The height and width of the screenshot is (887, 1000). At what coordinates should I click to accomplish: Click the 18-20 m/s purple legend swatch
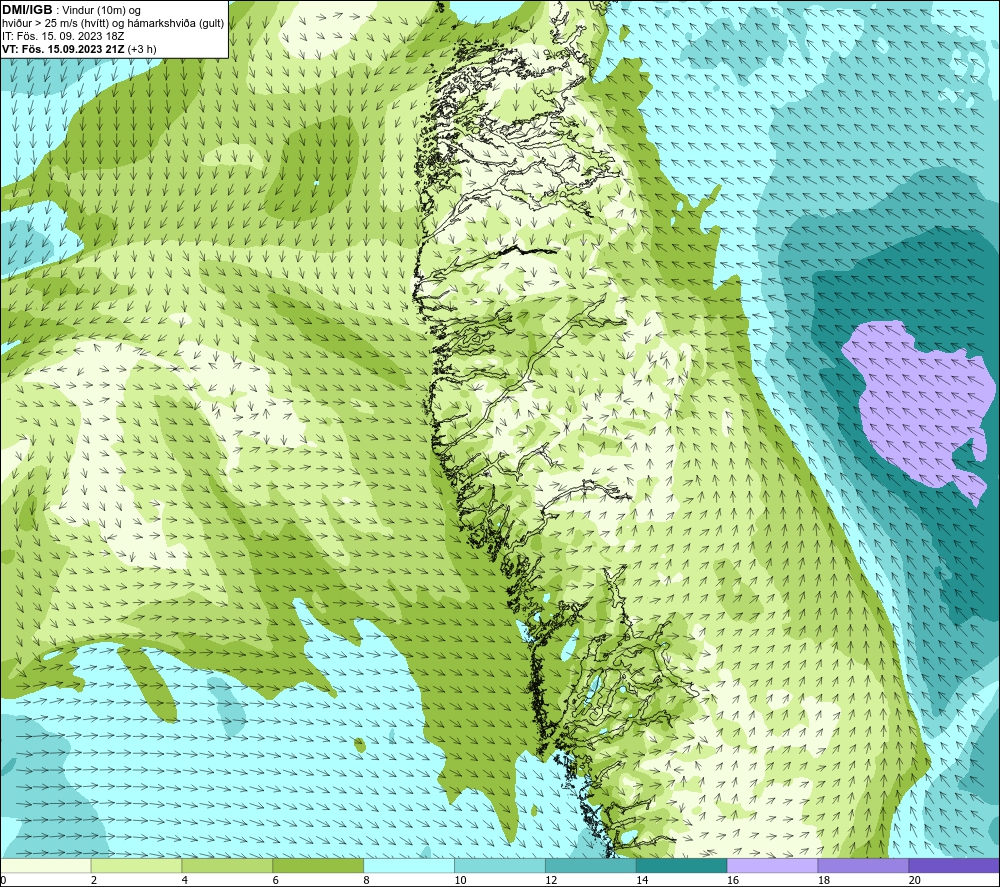click(x=864, y=865)
